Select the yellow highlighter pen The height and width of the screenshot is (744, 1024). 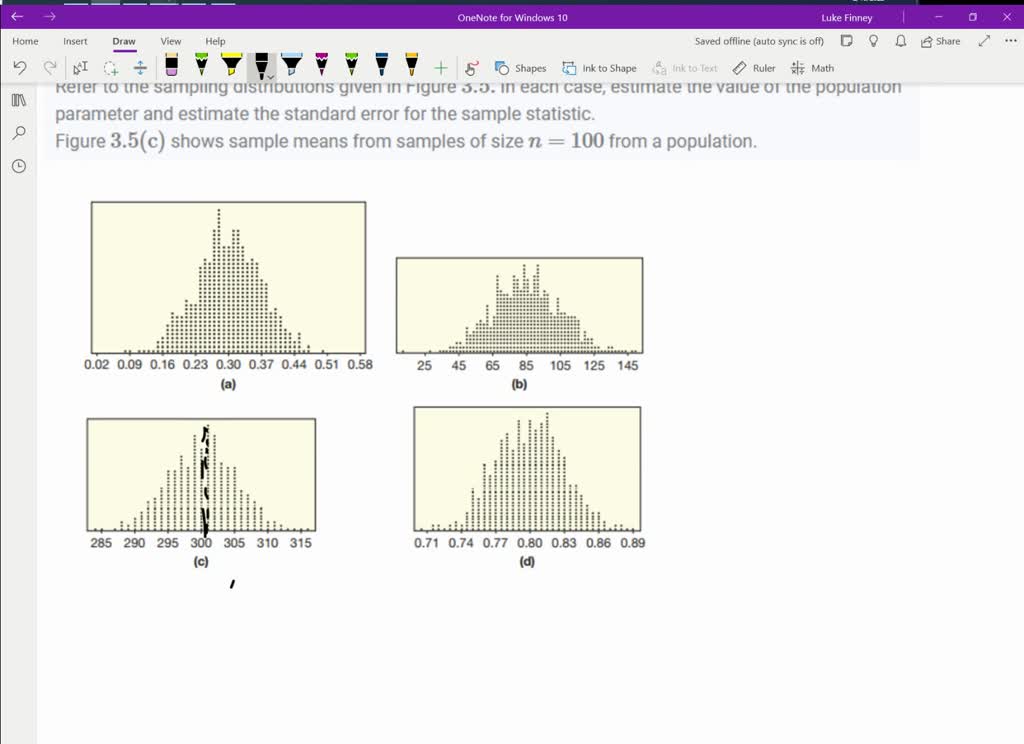(x=231, y=67)
